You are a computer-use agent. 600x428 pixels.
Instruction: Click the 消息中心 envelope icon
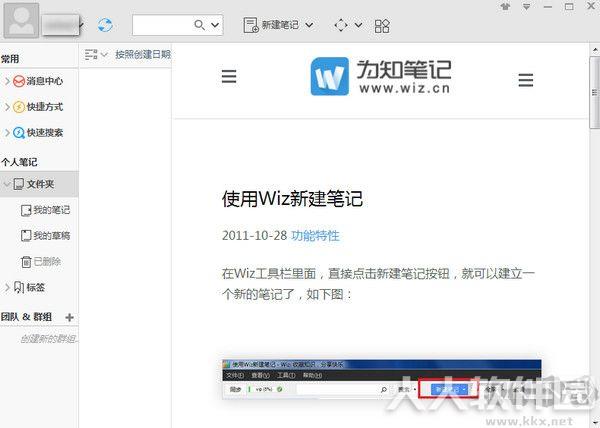pos(19,81)
